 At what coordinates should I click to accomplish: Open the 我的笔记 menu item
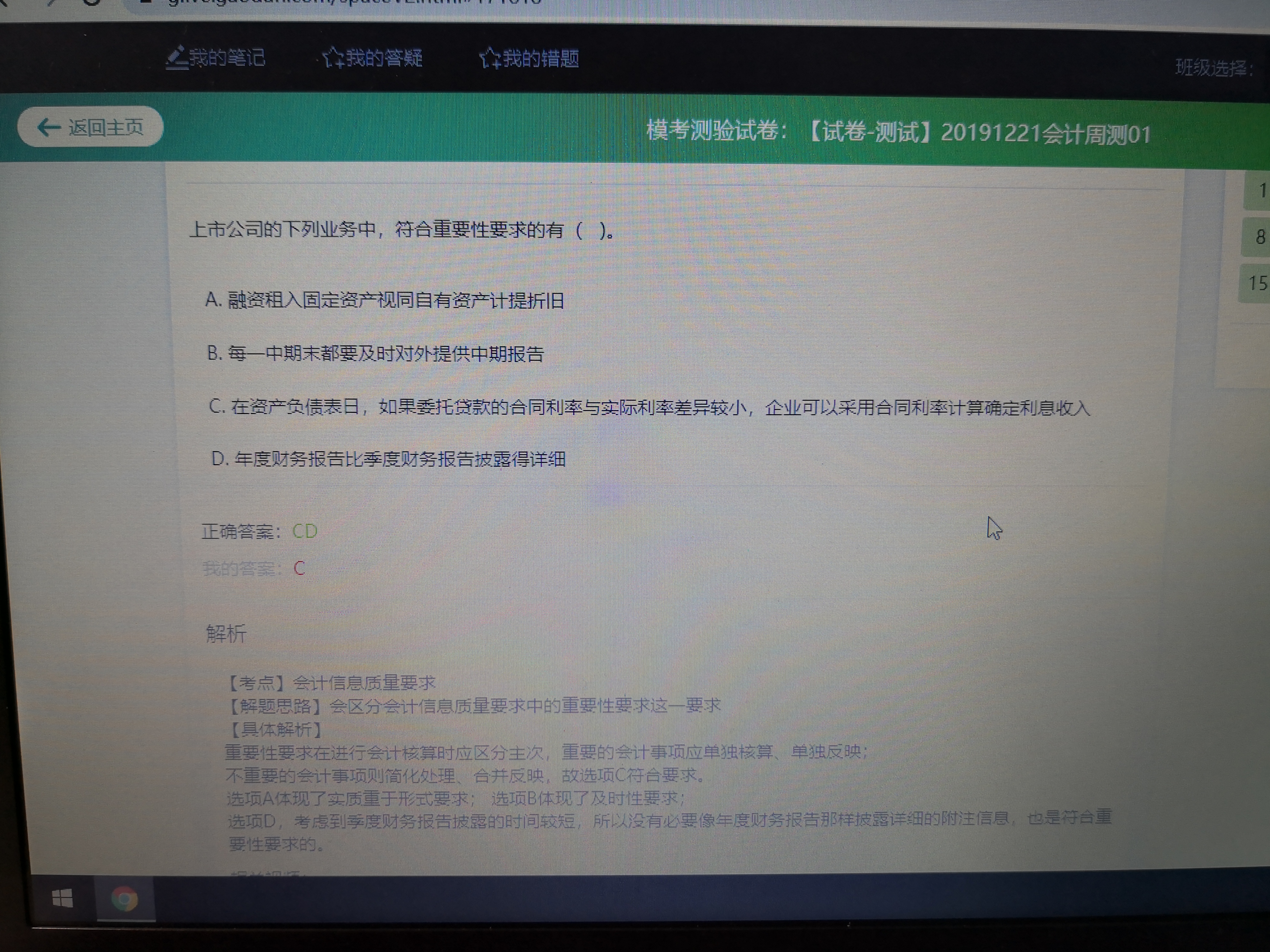[x=227, y=58]
